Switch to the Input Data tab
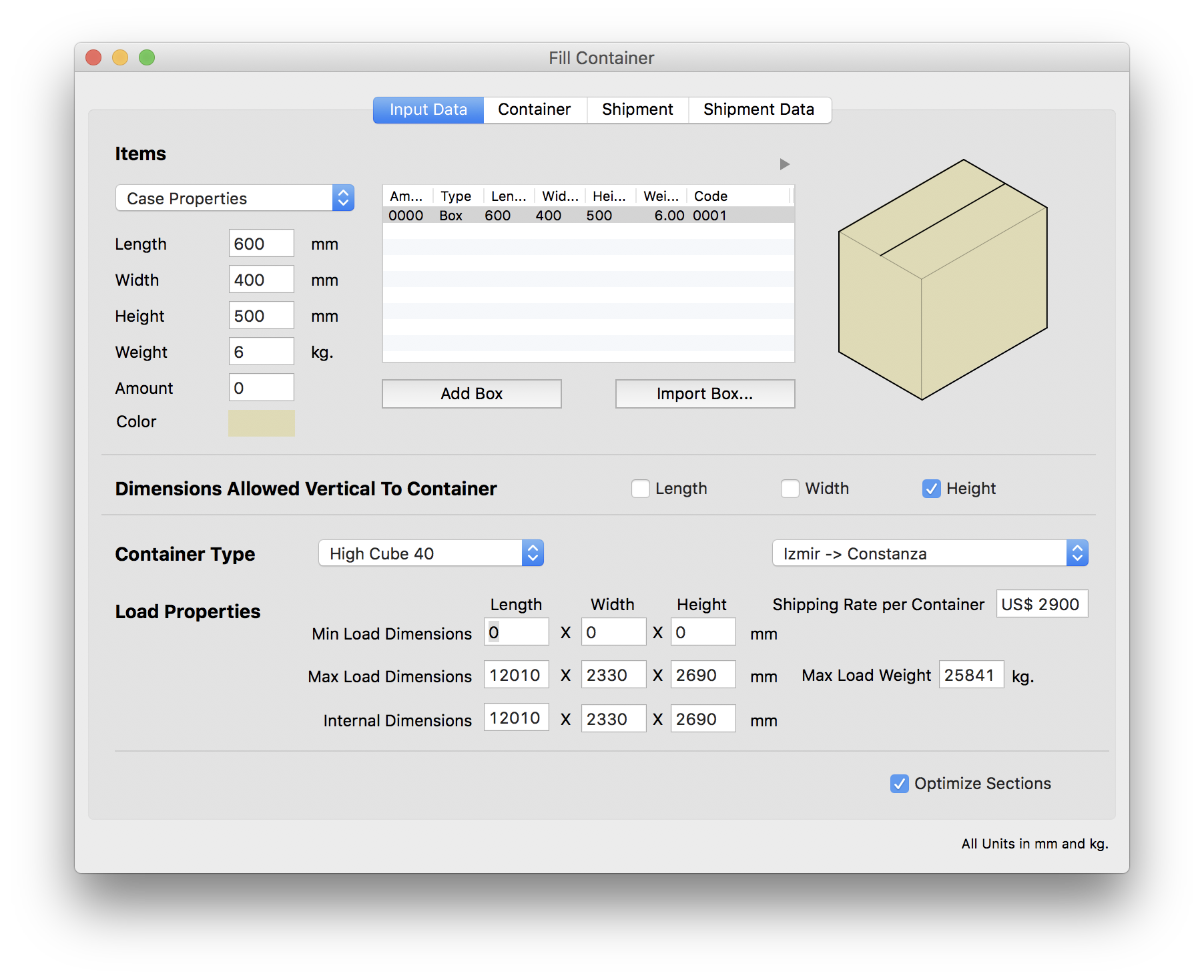The width and height of the screenshot is (1204, 980). (x=428, y=109)
